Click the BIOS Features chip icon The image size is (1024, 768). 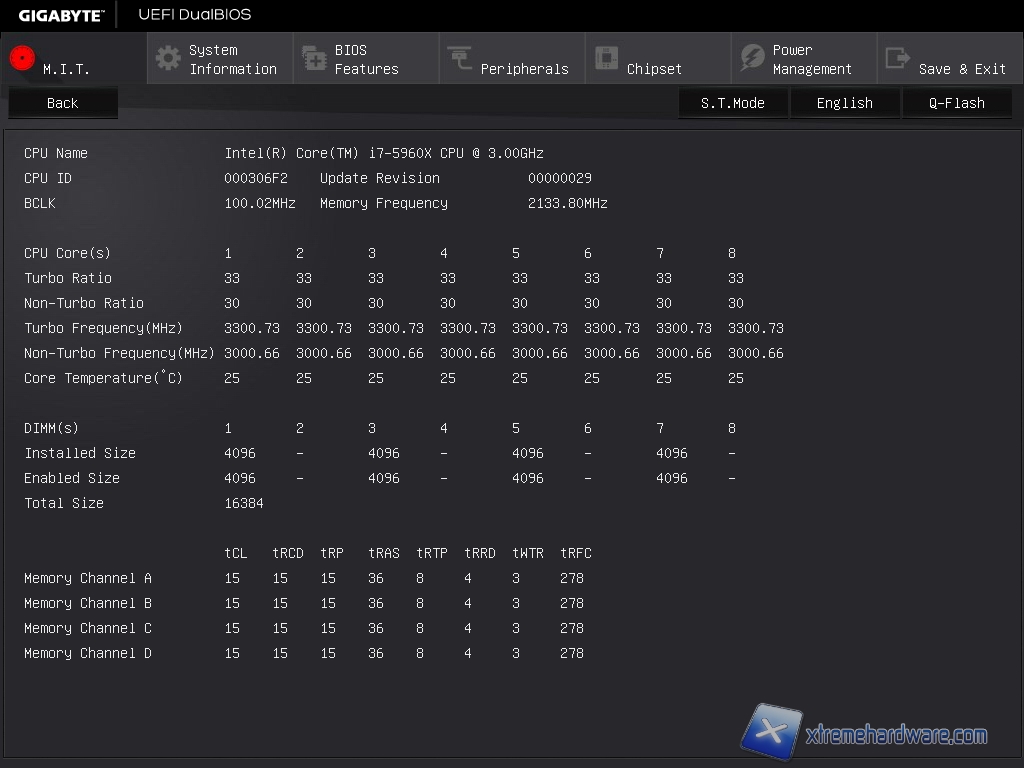coord(314,59)
